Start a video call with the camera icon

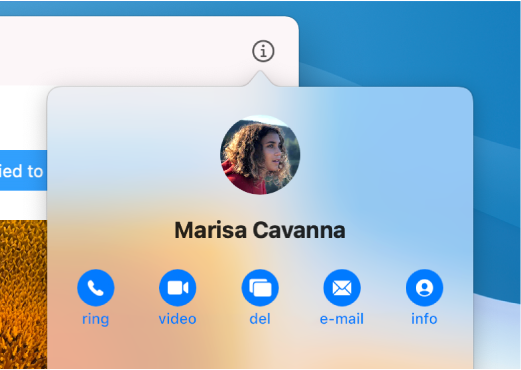178,288
